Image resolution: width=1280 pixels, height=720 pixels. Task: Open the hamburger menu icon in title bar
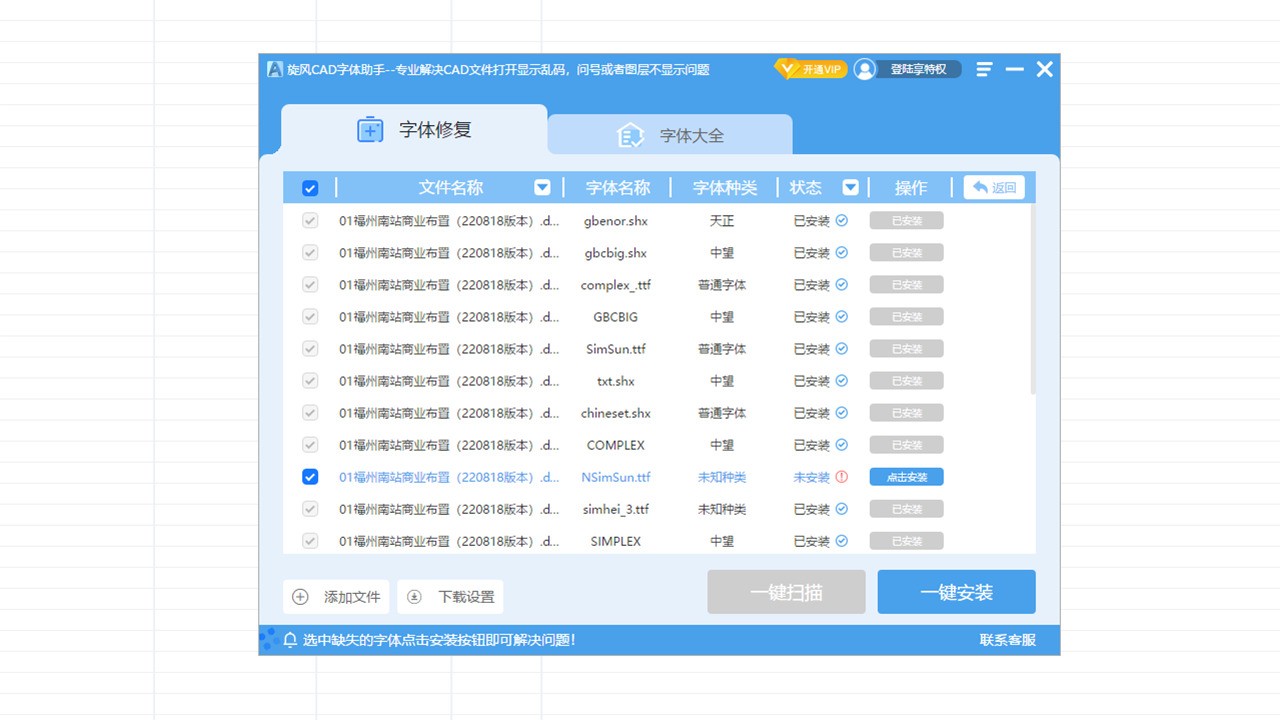985,69
